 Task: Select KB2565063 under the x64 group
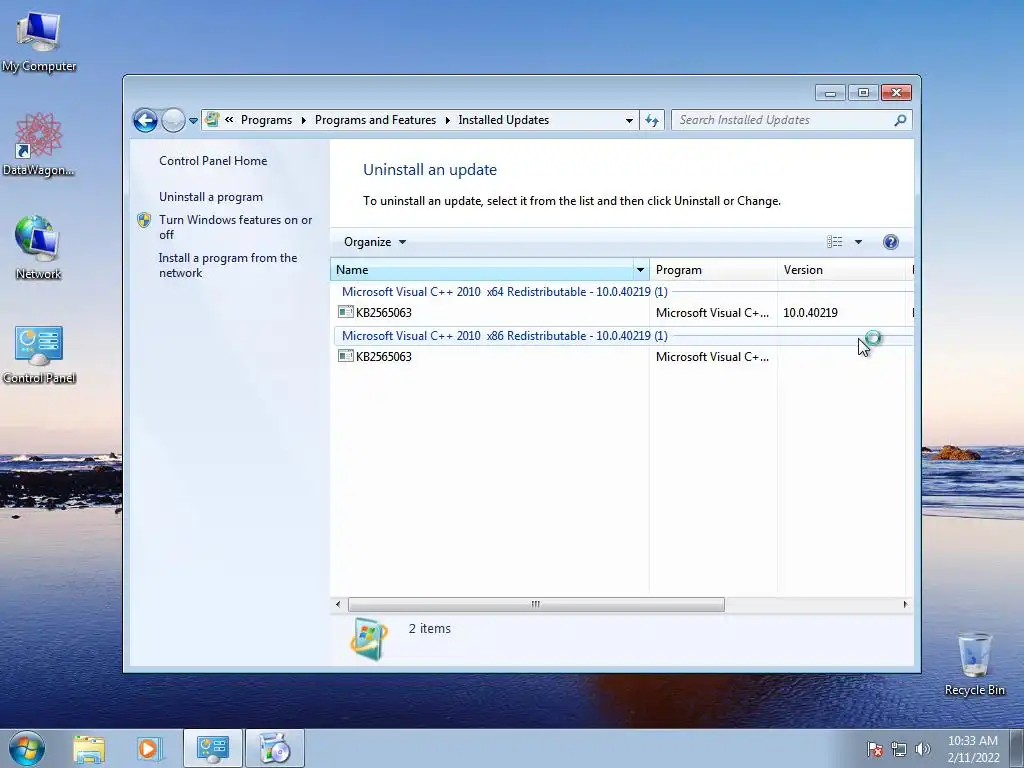(383, 313)
